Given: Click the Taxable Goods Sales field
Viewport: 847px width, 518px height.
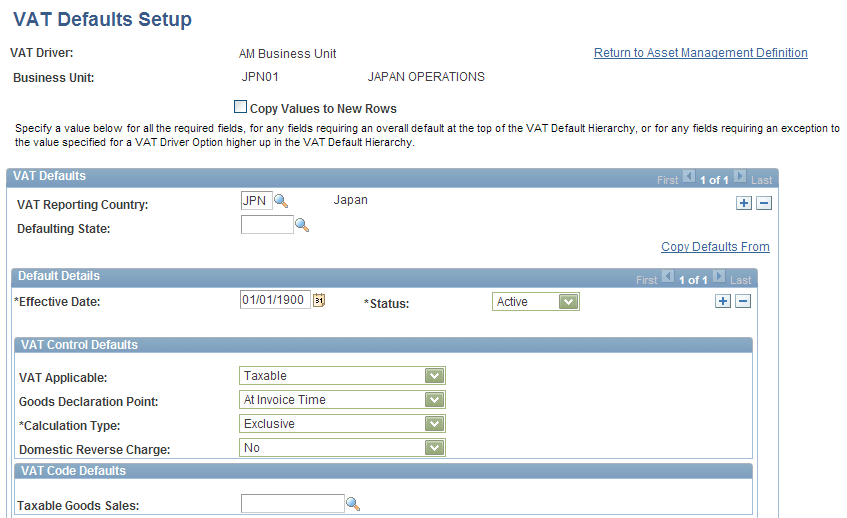Looking at the screenshot, I should [x=293, y=503].
